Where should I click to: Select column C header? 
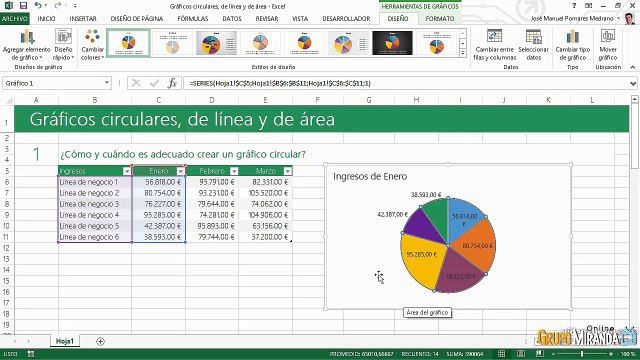click(x=158, y=100)
